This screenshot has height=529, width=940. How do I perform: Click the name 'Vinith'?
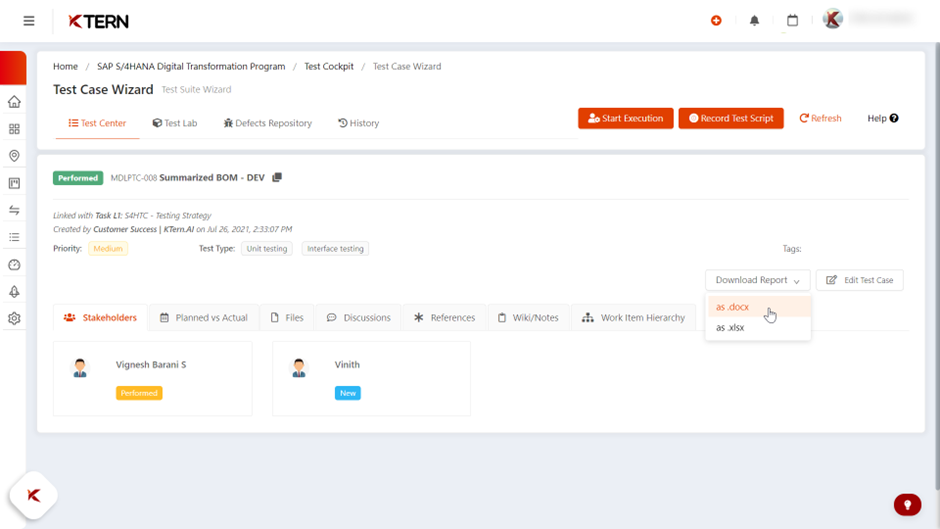(347, 365)
